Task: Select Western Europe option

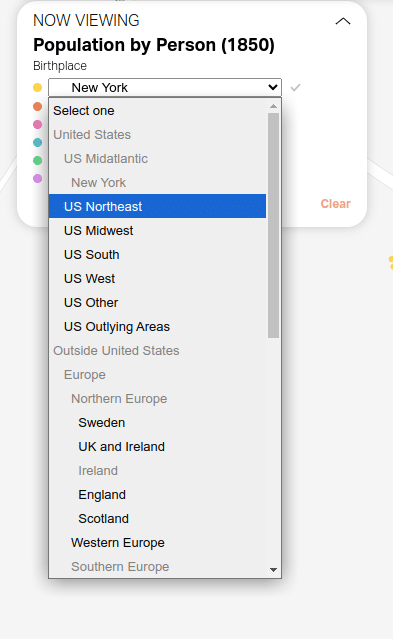Action: coord(157,543)
